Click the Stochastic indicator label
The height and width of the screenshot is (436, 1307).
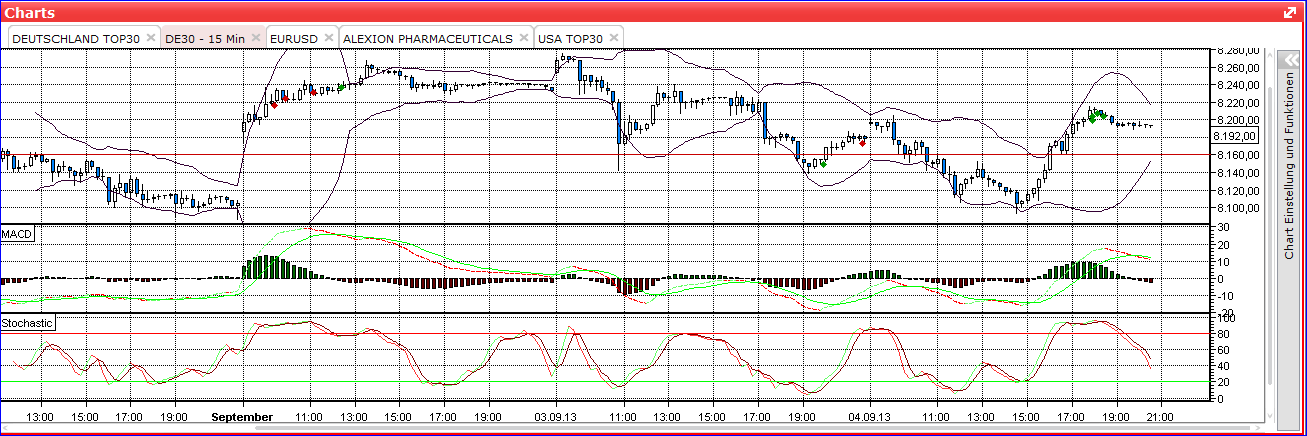click(27, 323)
